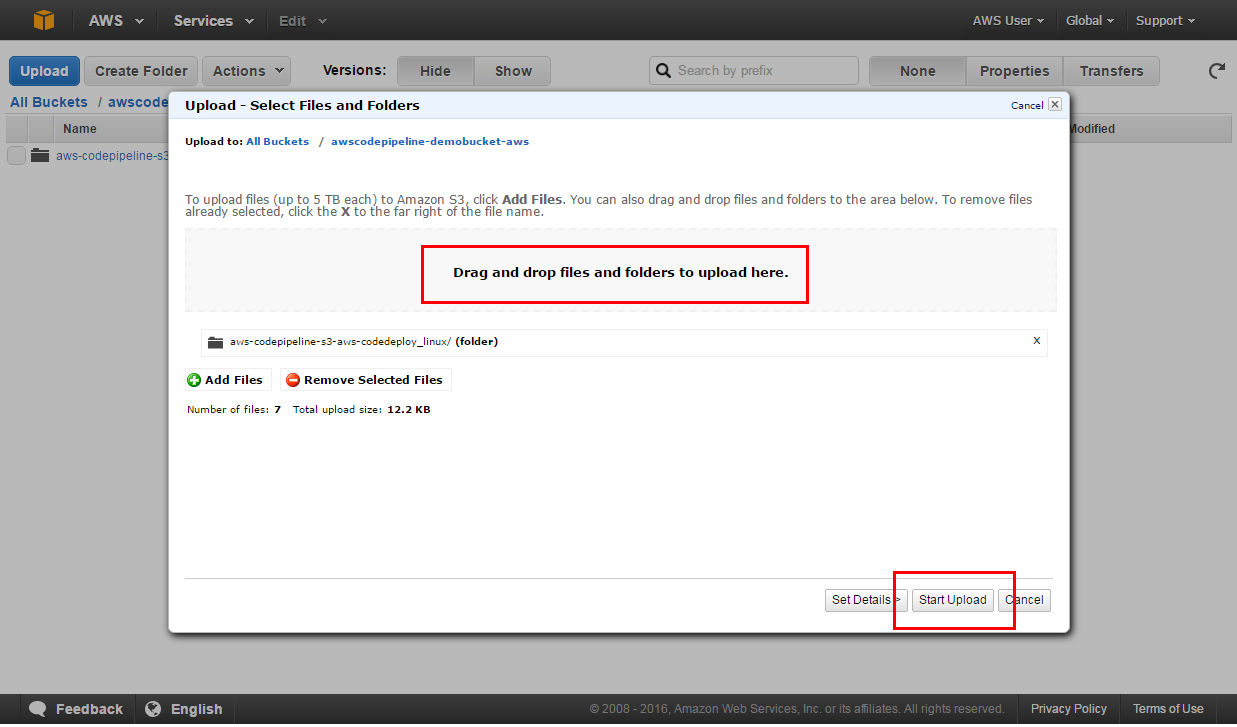Switch to the Properties tab
This screenshot has width=1237, height=727.
click(1014, 71)
